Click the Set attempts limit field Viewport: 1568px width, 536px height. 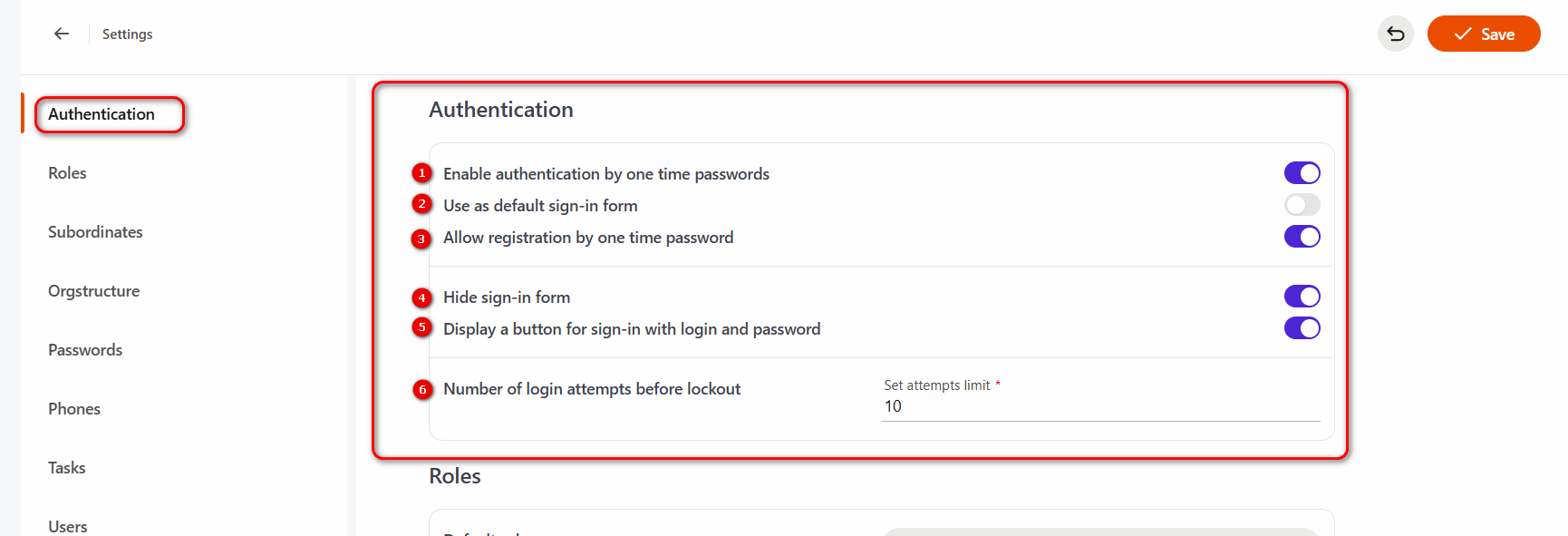(x=1100, y=406)
